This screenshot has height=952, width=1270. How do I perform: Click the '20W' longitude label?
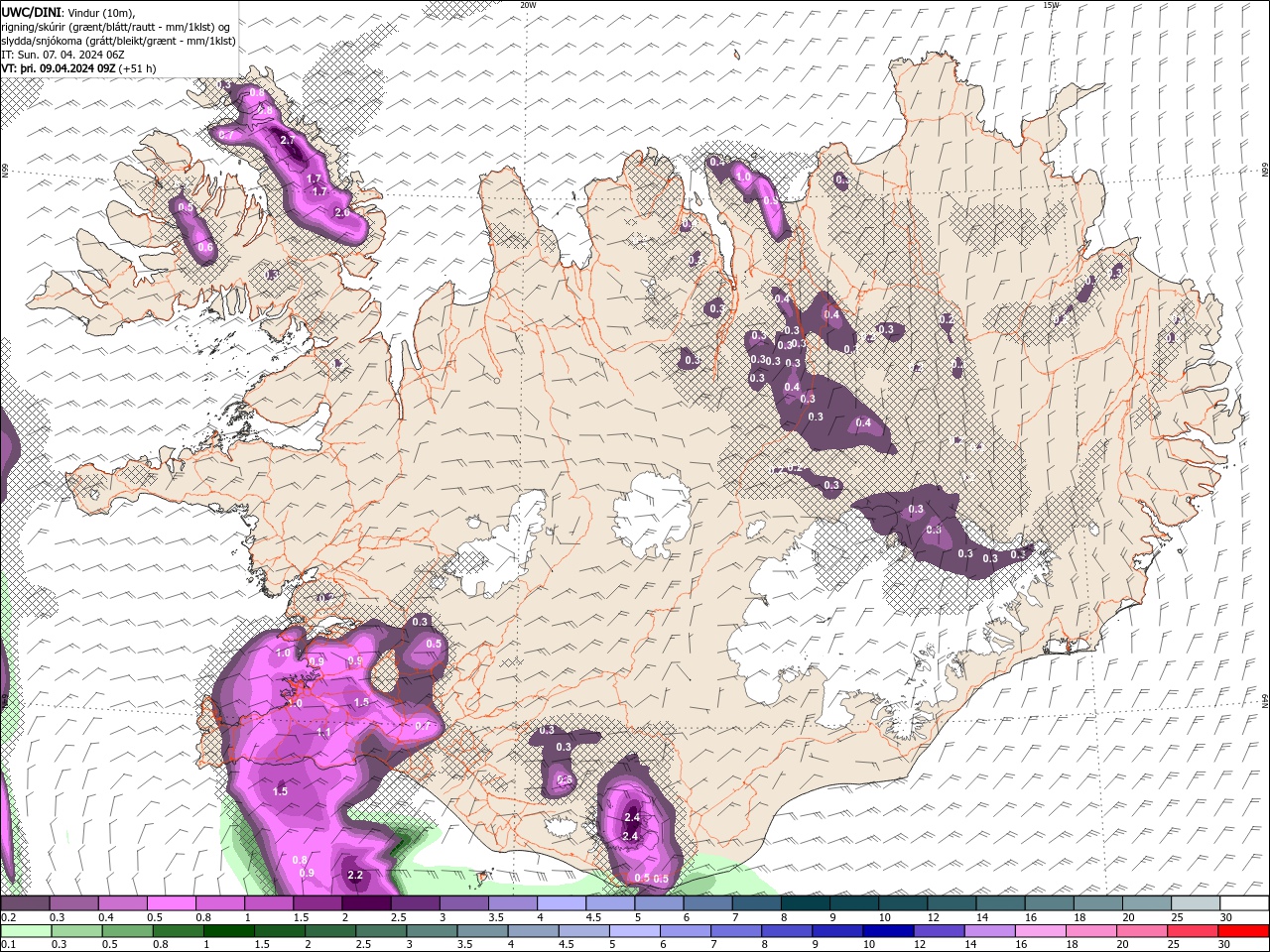(x=528, y=5)
